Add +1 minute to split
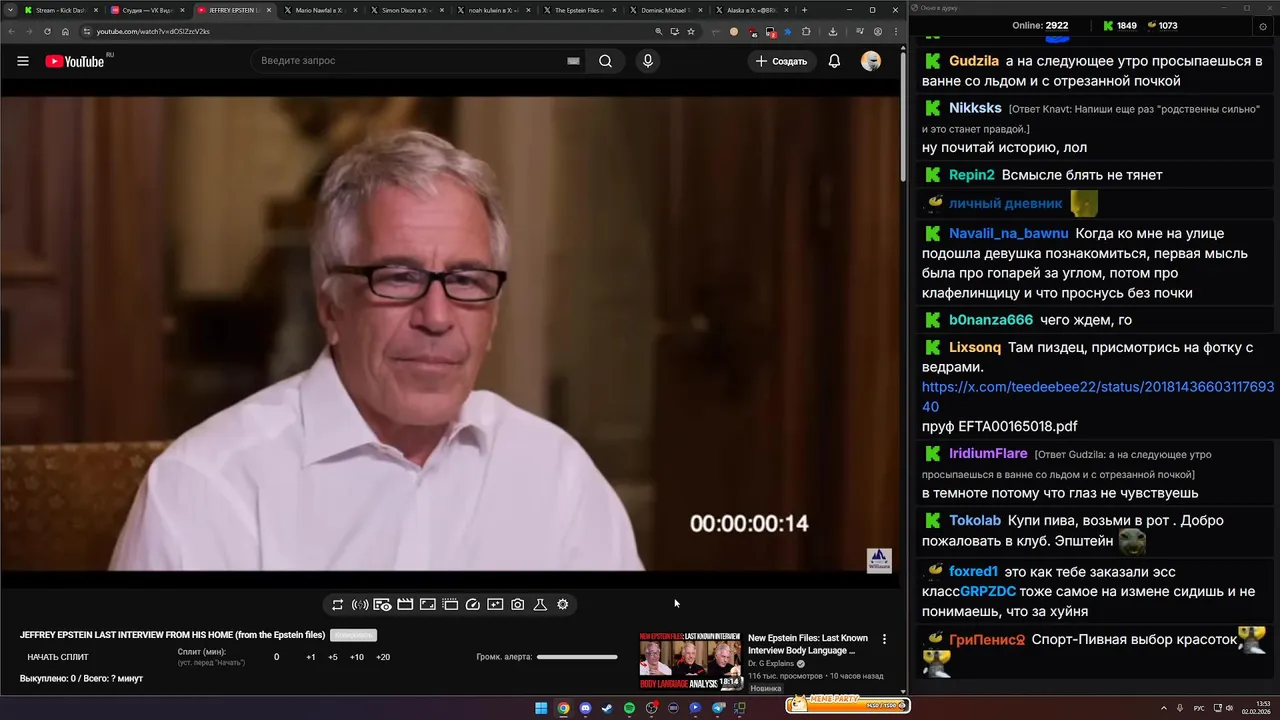 [311, 657]
